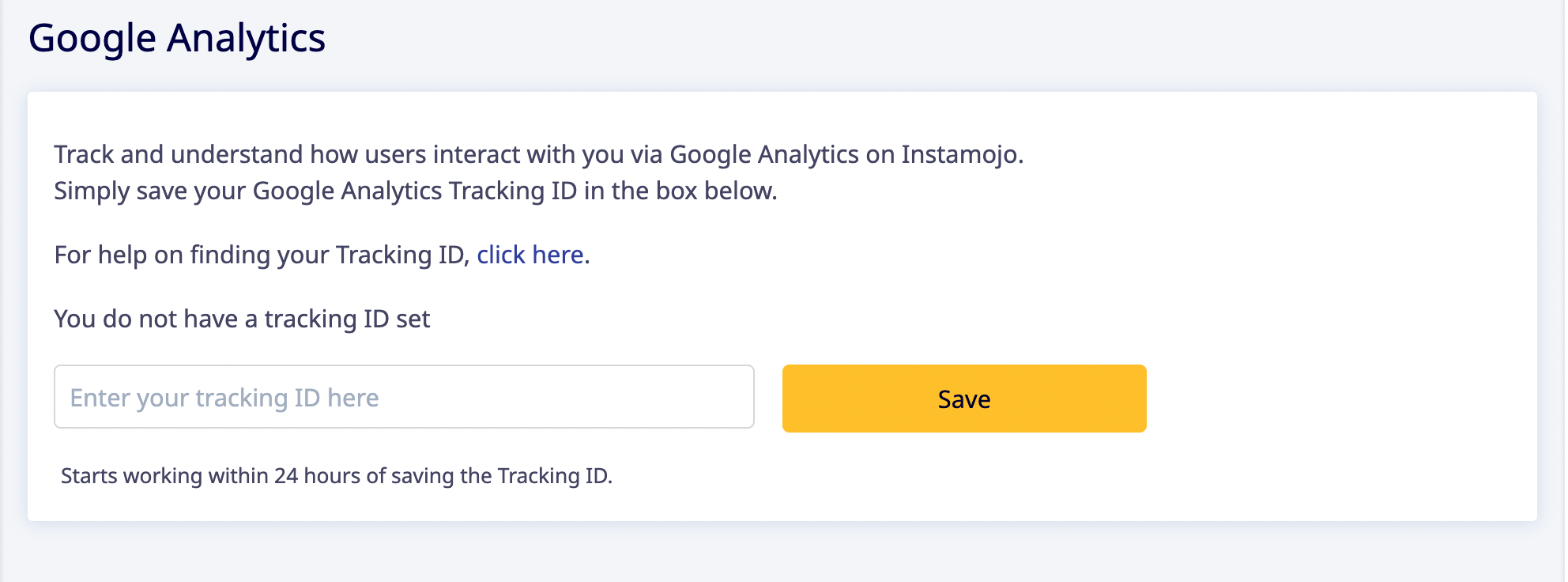The height and width of the screenshot is (582, 1568).
Task: Click the word "click" in the help link
Action: coord(501,255)
